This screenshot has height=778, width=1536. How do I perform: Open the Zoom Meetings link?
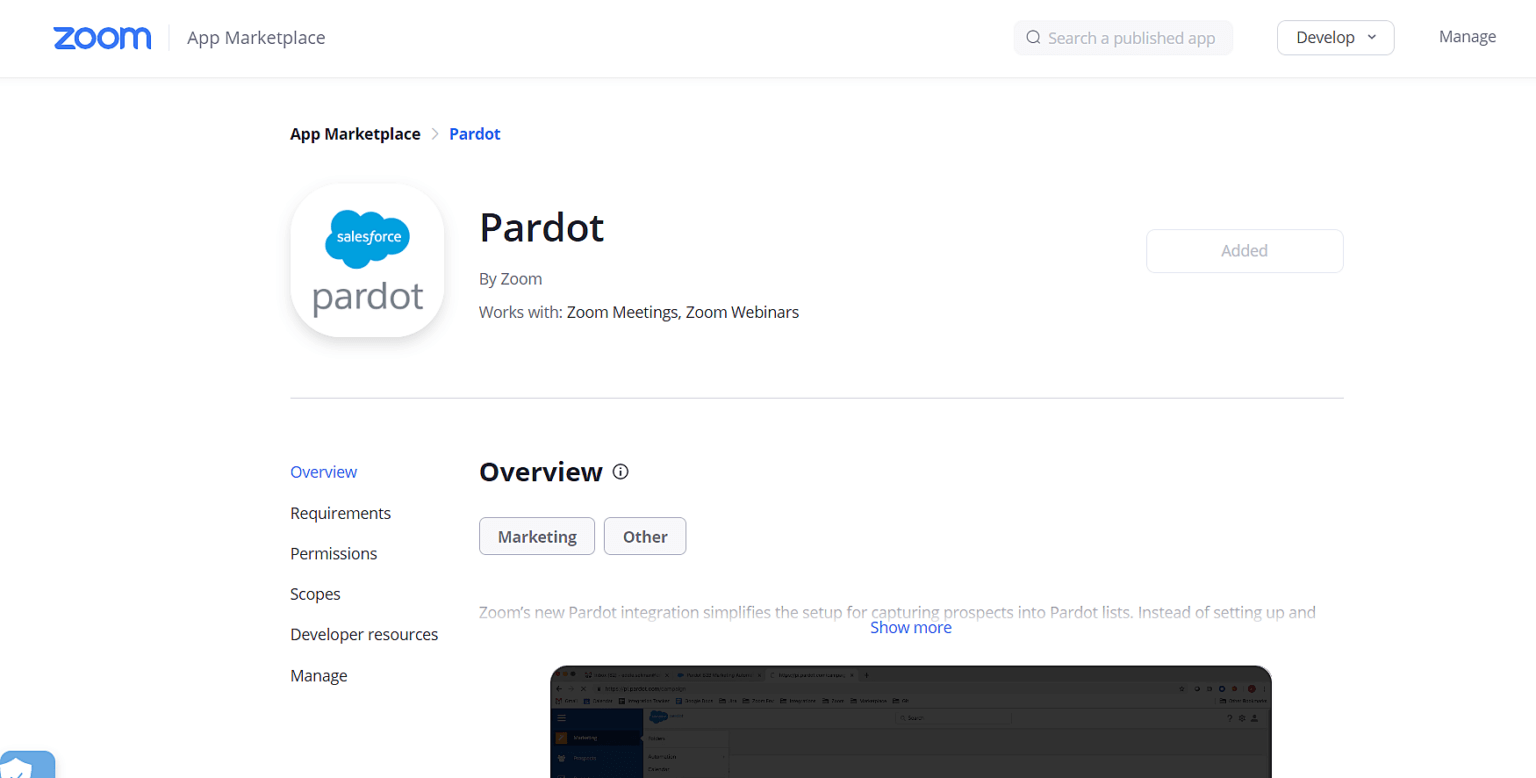(622, 311)
